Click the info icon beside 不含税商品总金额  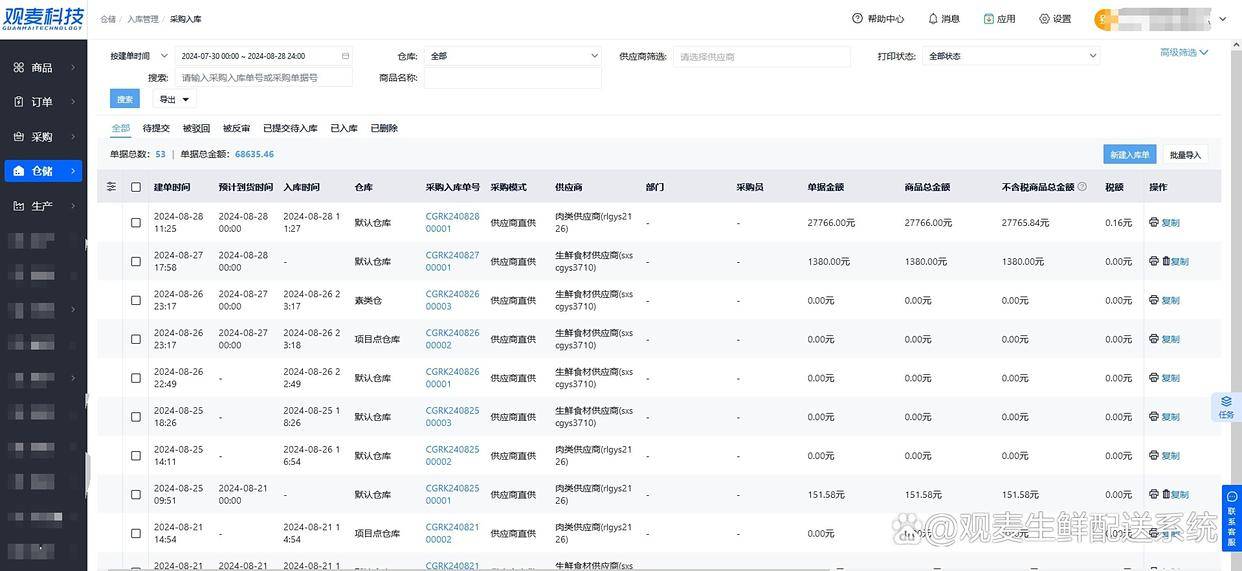(1082, 187)
